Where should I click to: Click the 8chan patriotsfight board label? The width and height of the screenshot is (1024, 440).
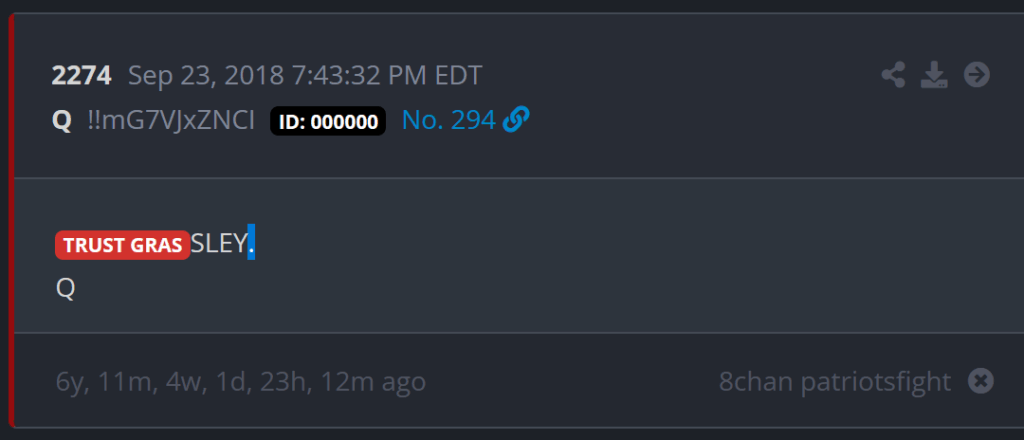point(835,381)
